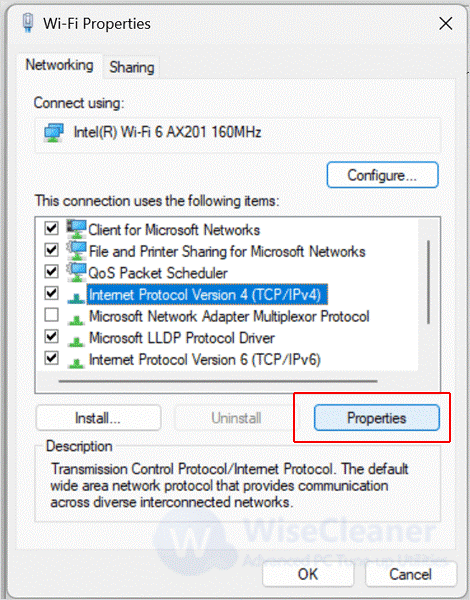Switch to the Sharing tab
Viewport: 470px width, 600px height.
tap(132, 67)
